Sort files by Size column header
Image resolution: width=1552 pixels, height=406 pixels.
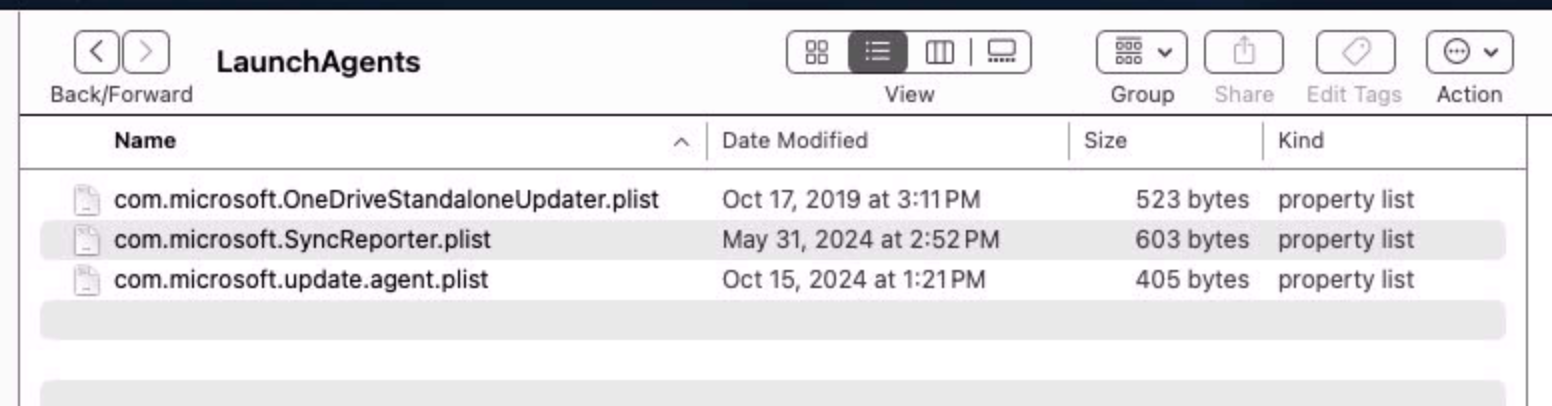pos(1105,141)
